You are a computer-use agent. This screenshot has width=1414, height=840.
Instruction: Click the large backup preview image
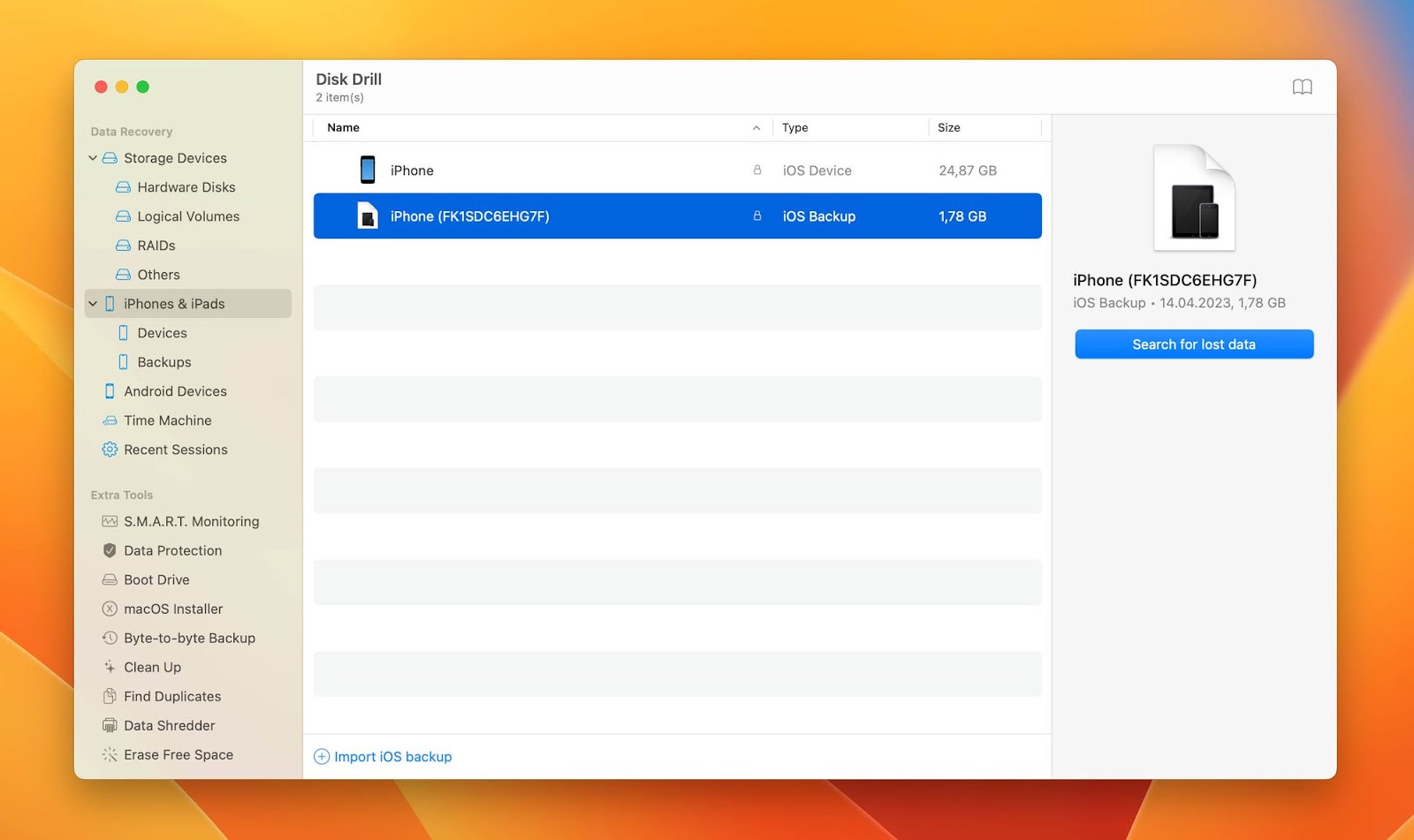coord(1194,198)
